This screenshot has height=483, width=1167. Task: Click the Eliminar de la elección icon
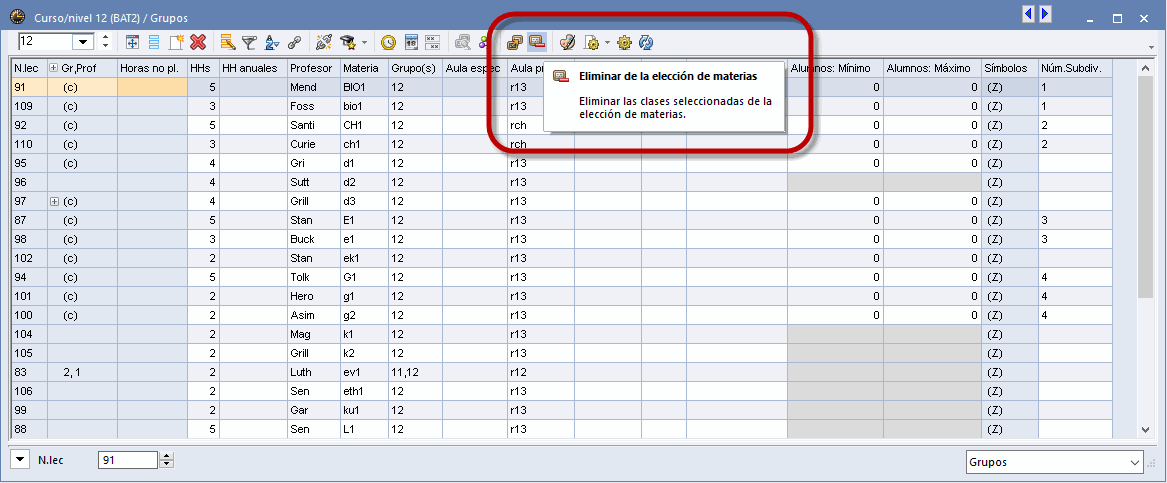537,42
